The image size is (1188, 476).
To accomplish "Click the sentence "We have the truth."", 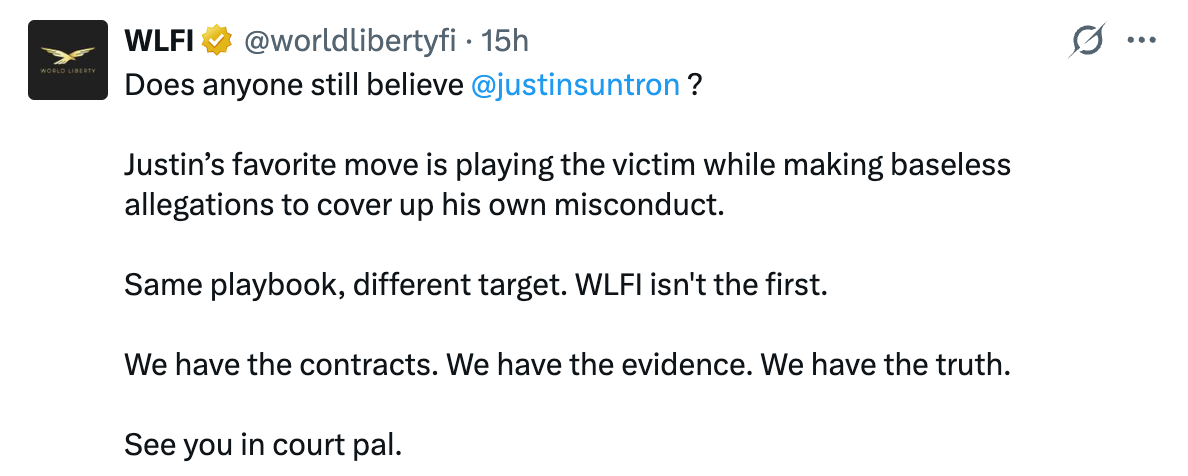I will (x=886, y=364).
